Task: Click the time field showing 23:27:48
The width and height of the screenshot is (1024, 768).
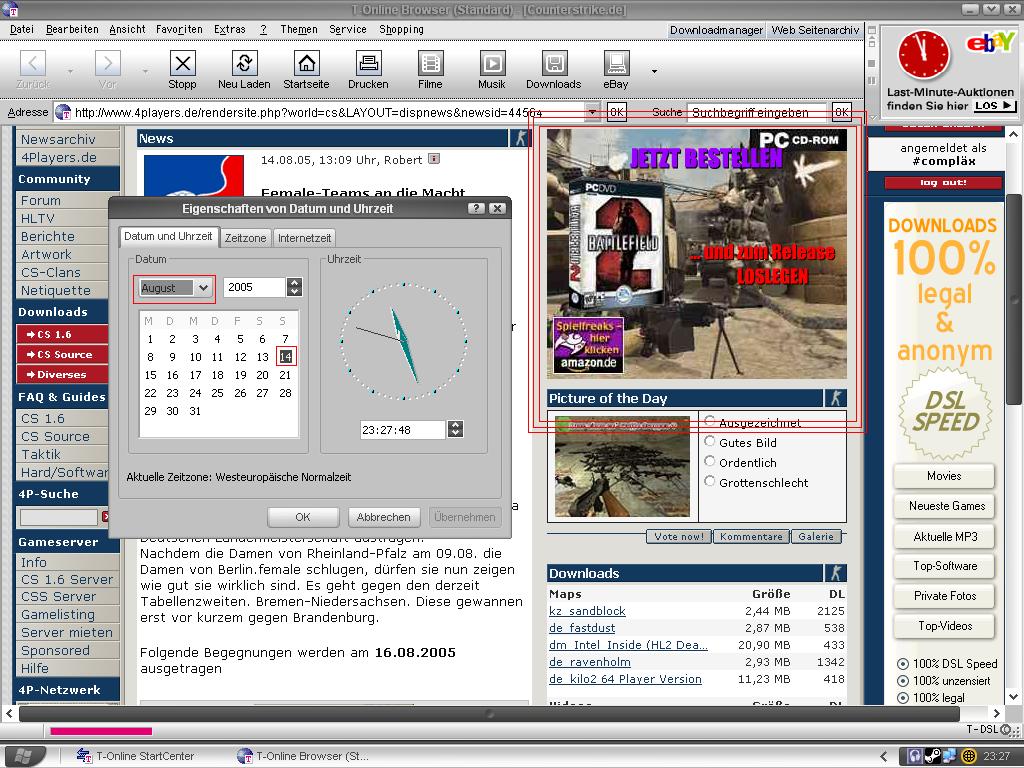Action: (402, 430)
